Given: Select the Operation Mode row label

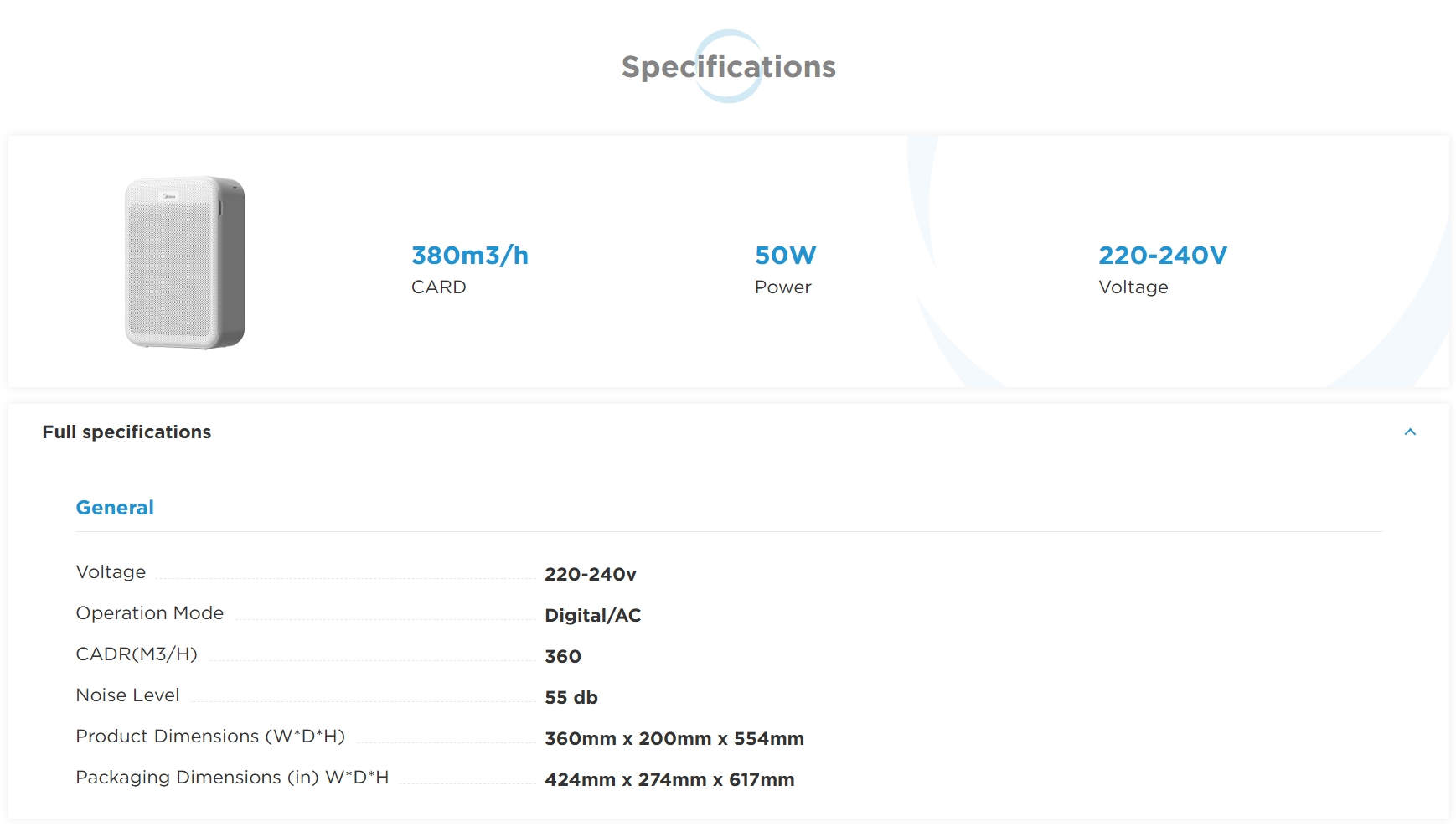Looking at the screenshot, I should 150,613.
